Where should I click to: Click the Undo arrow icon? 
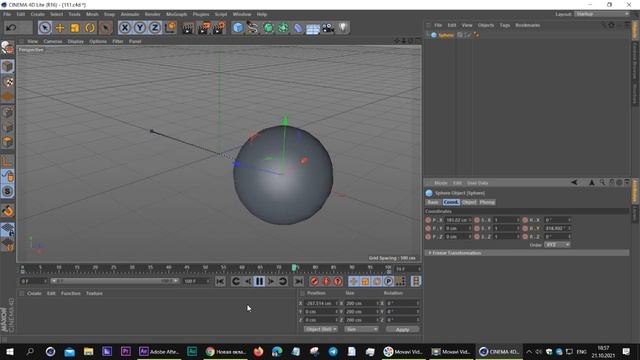pos(11,28)
